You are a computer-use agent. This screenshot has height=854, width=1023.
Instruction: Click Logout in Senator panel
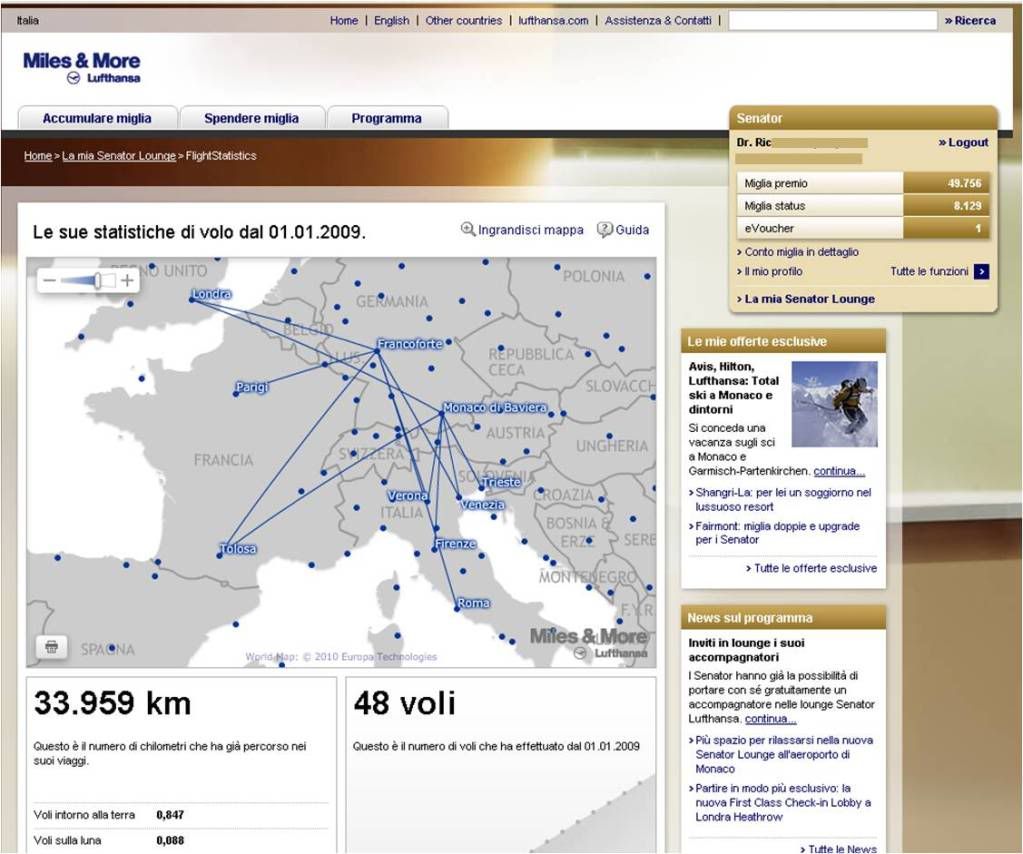click(964, 142)
